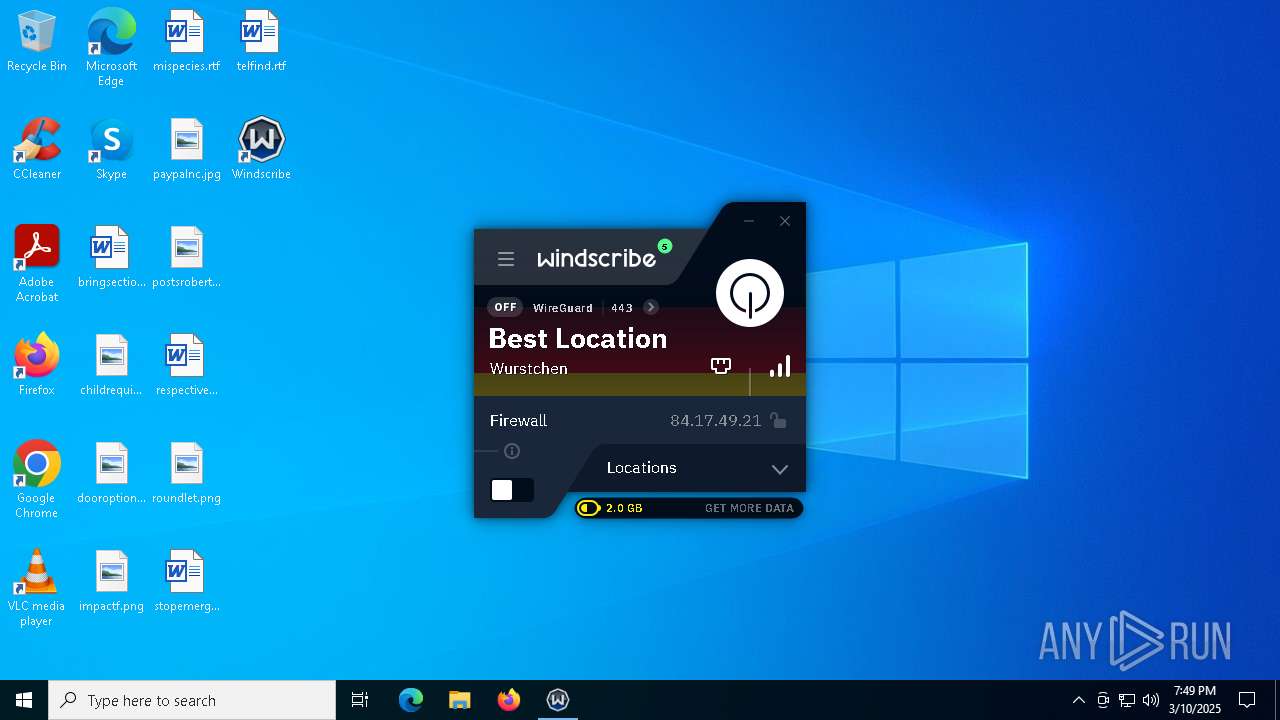
Task: Open the Windscribe hamburger menu
Action: point(506,259)
